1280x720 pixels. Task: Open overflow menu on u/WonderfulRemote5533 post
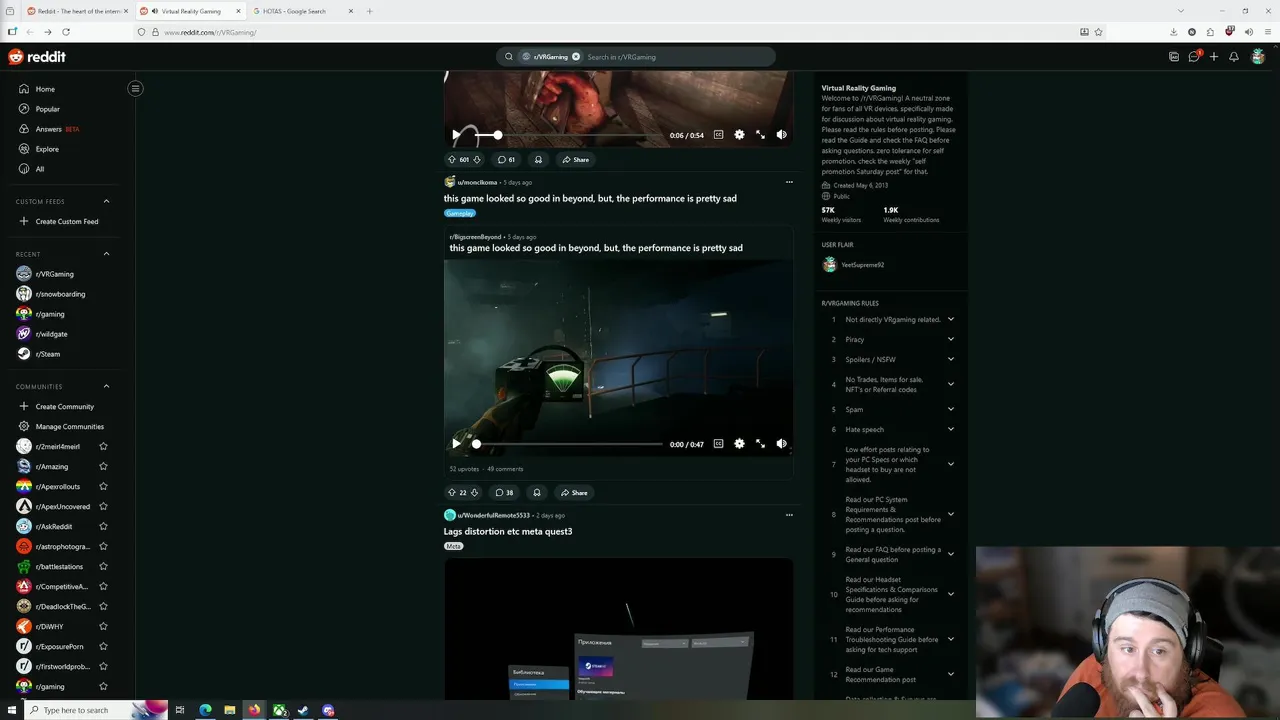(789, 515)
